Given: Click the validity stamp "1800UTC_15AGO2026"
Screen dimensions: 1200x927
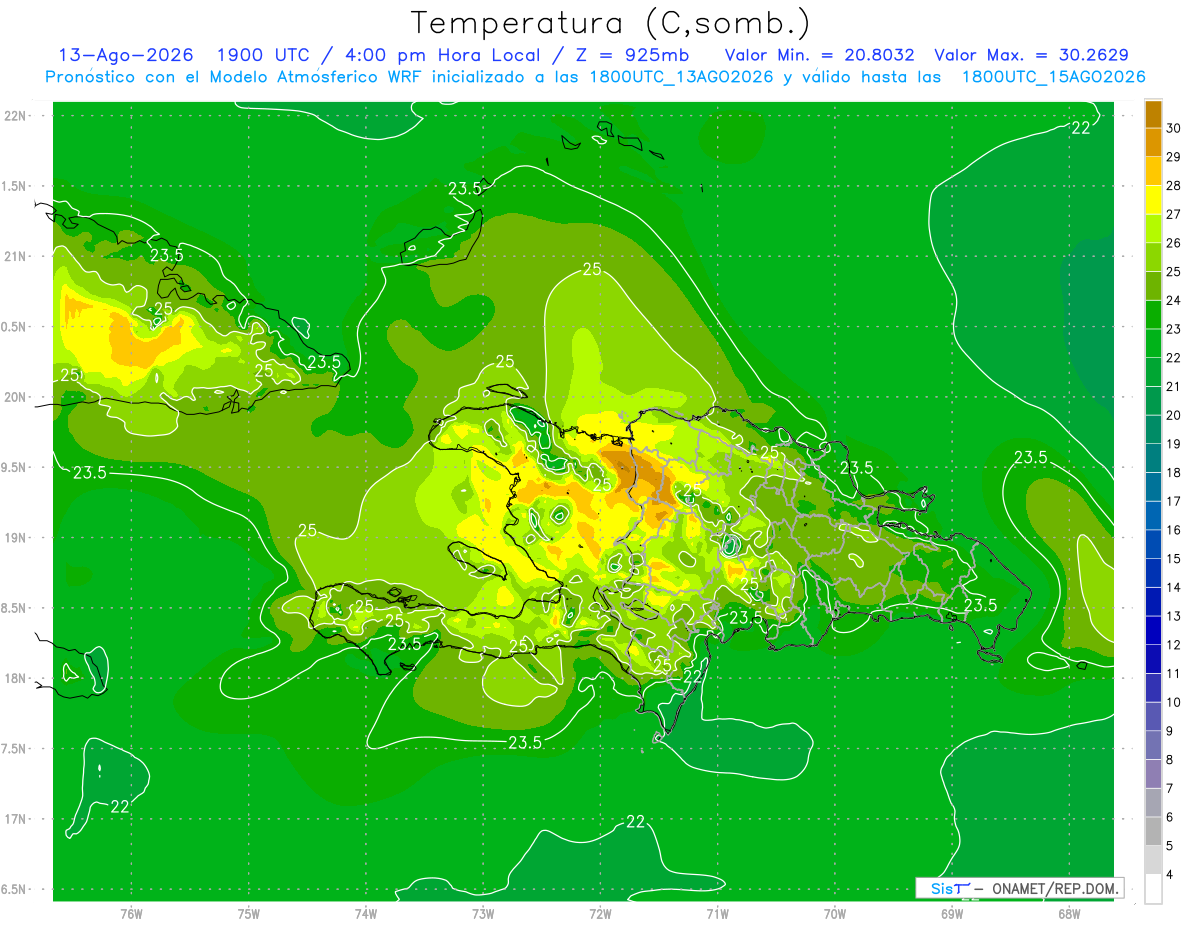Looking at the screenshot, I should [1053, 77].
